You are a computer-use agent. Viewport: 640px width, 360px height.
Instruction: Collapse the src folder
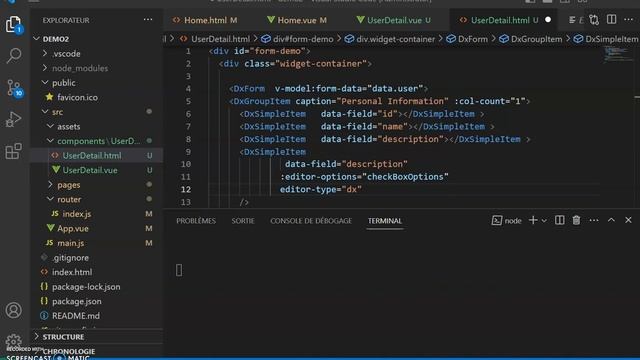click(98, 112)
